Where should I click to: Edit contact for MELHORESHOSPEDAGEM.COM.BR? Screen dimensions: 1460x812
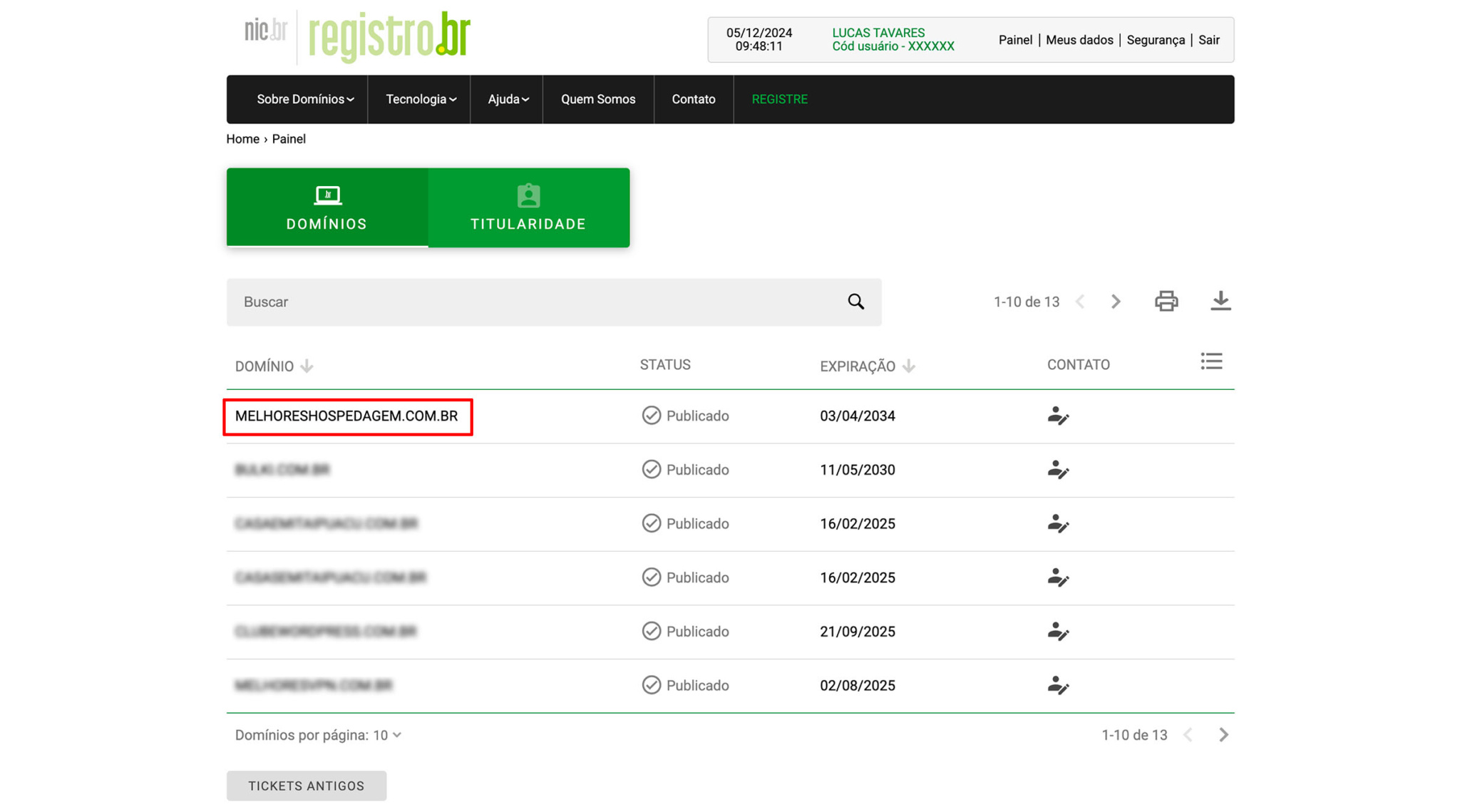coord(1058,416)
